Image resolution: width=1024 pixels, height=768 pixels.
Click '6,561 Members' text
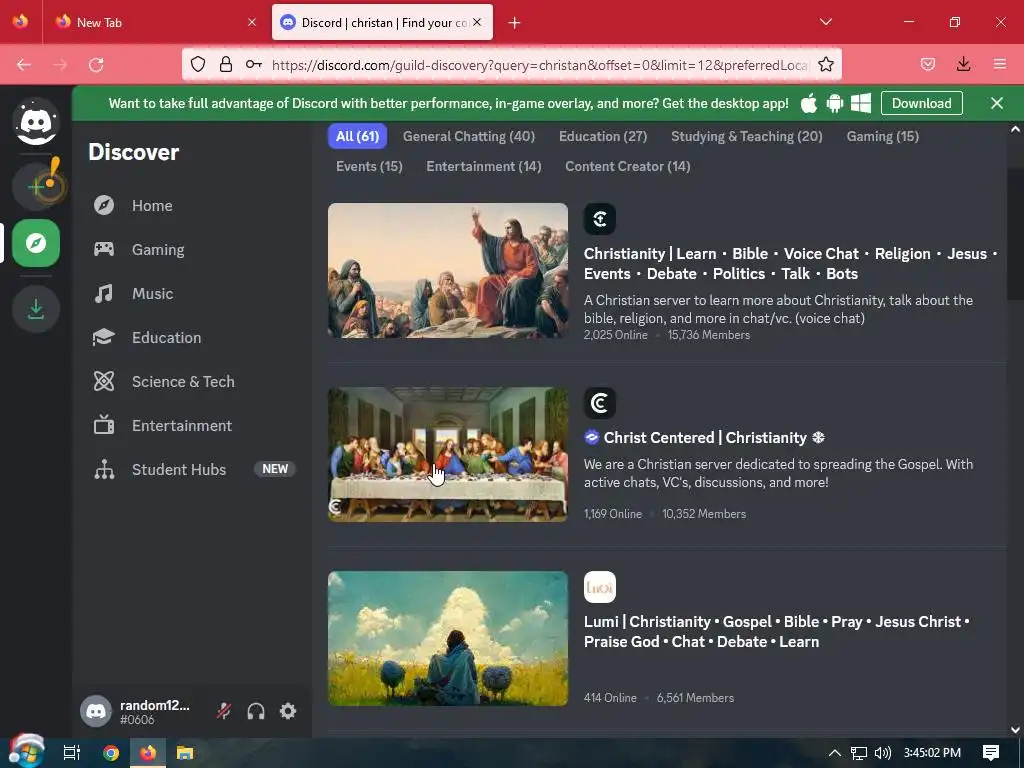click(x=695, y=698)
